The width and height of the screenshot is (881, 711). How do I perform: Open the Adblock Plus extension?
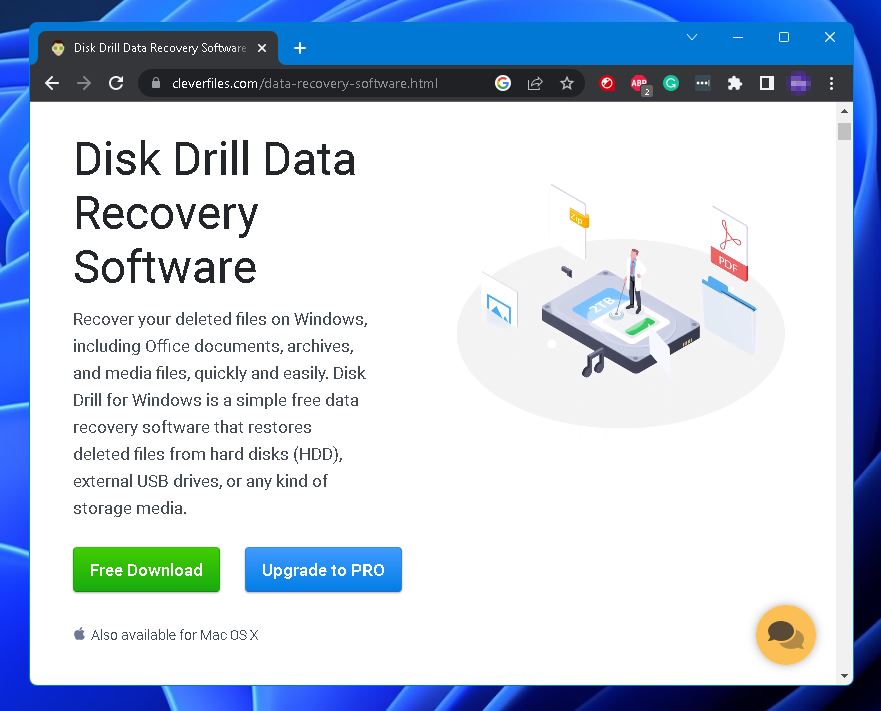pyautogui.click(x=639, y=84)
